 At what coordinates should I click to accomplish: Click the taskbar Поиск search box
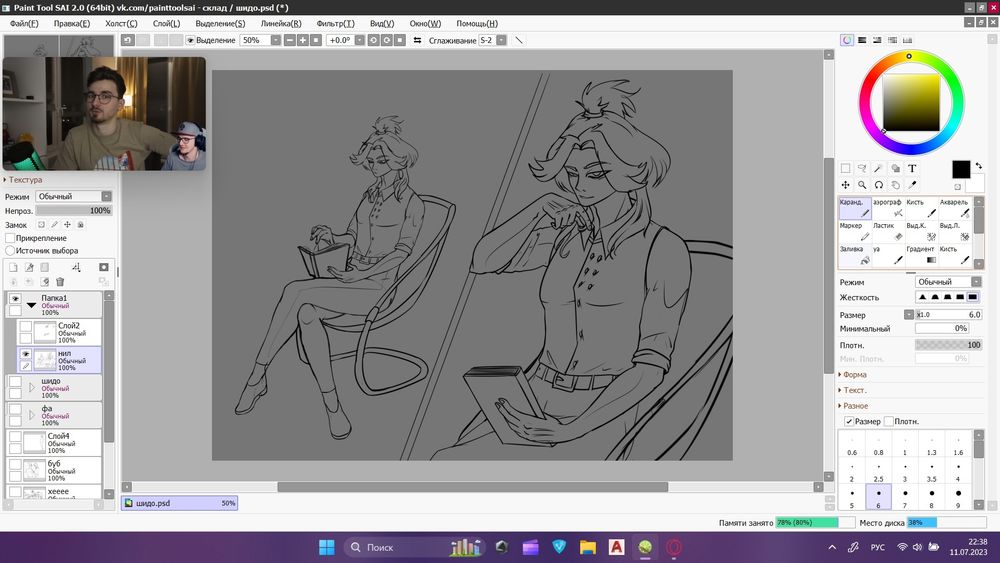415,547
